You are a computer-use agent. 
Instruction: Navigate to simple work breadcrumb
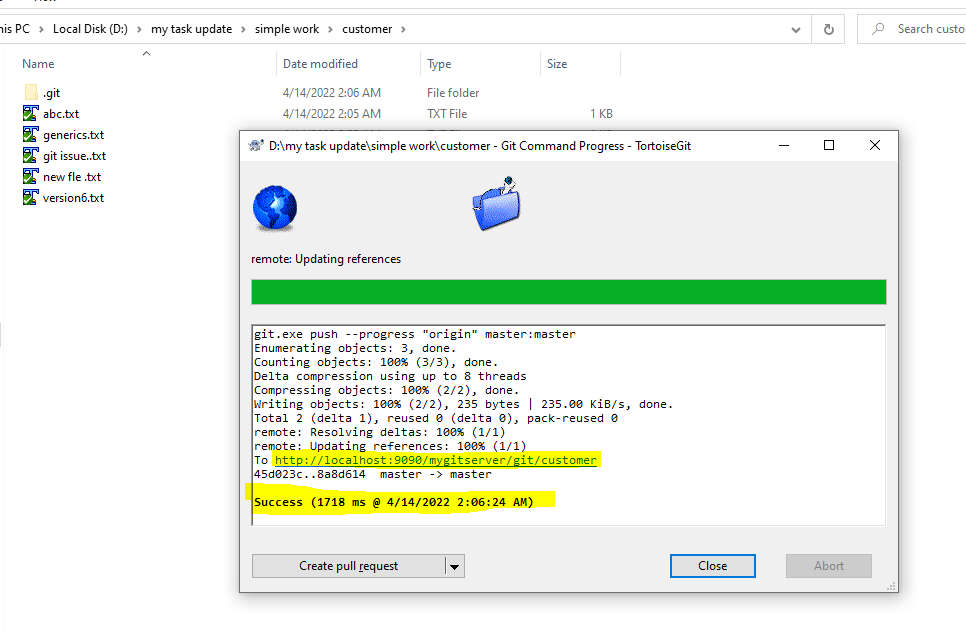click(x=287, y=29)
